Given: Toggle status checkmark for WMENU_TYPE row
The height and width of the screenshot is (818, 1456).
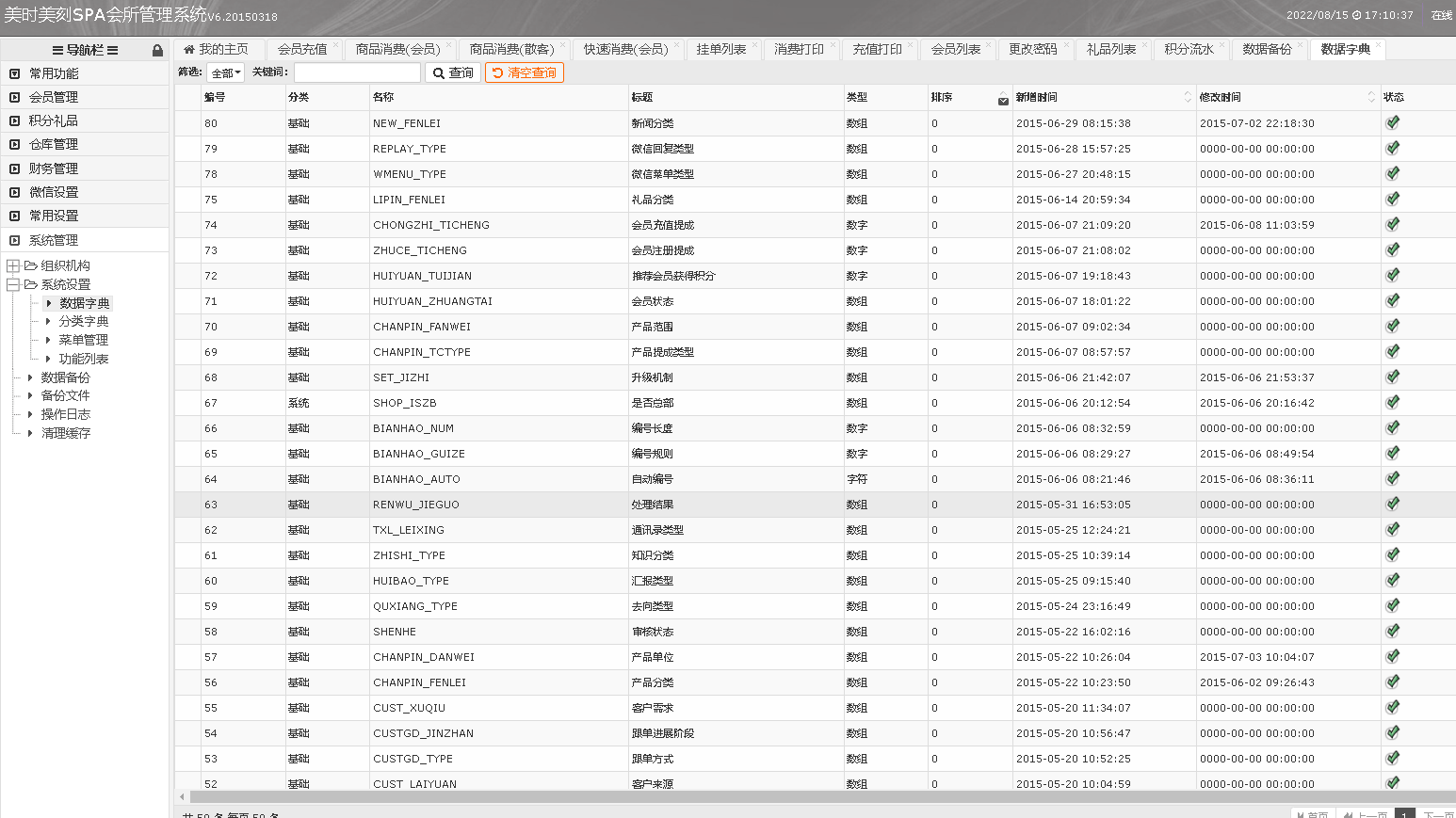Looking at the screenshot, I should pos(1393,173).
